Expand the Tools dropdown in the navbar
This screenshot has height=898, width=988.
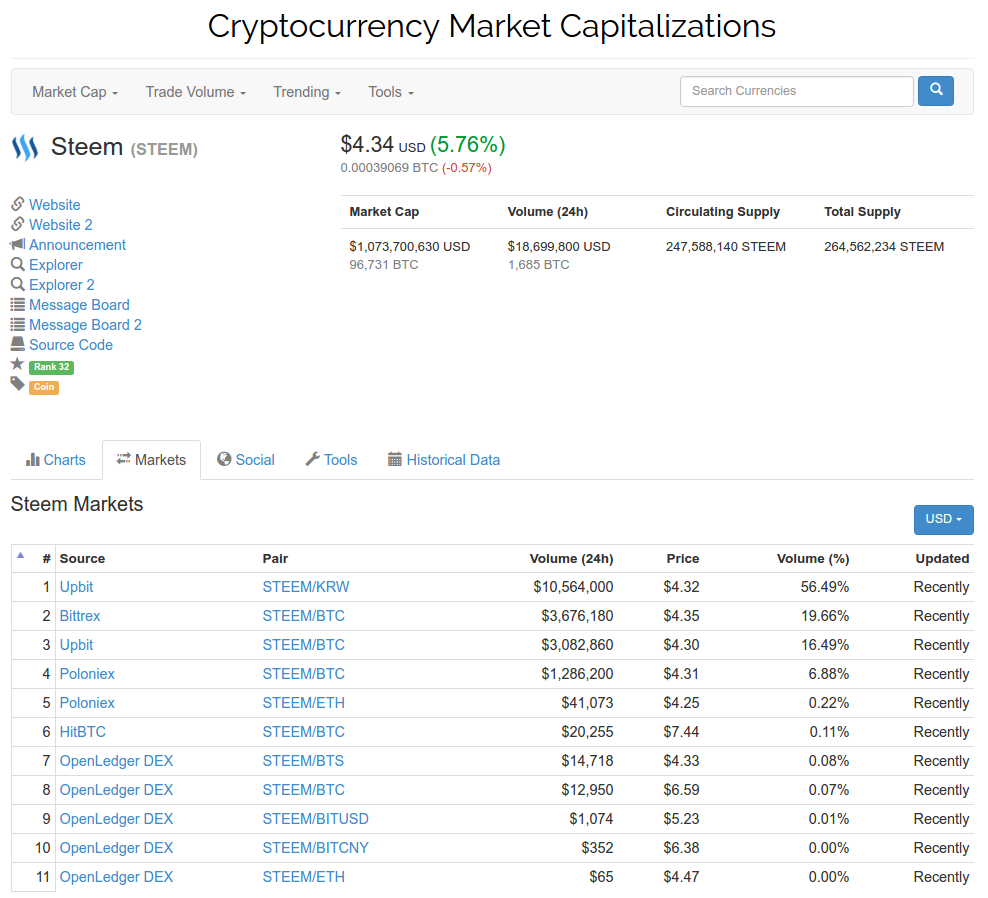(x=391, y=92)
